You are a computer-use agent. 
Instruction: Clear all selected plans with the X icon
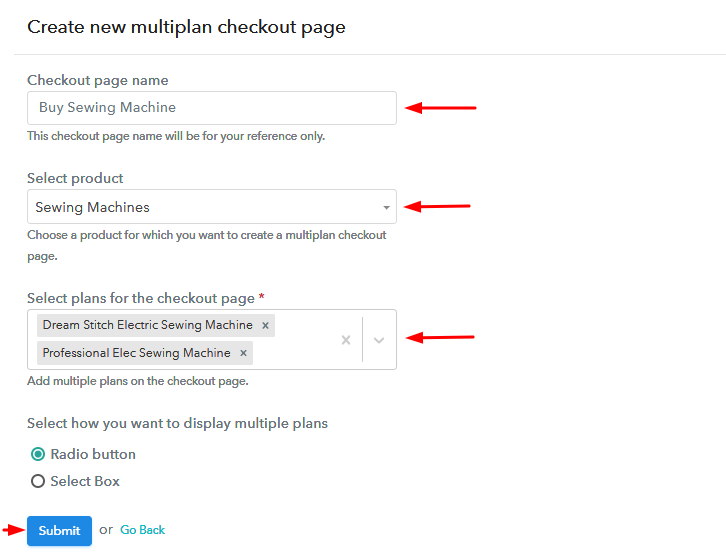point(346,340)
